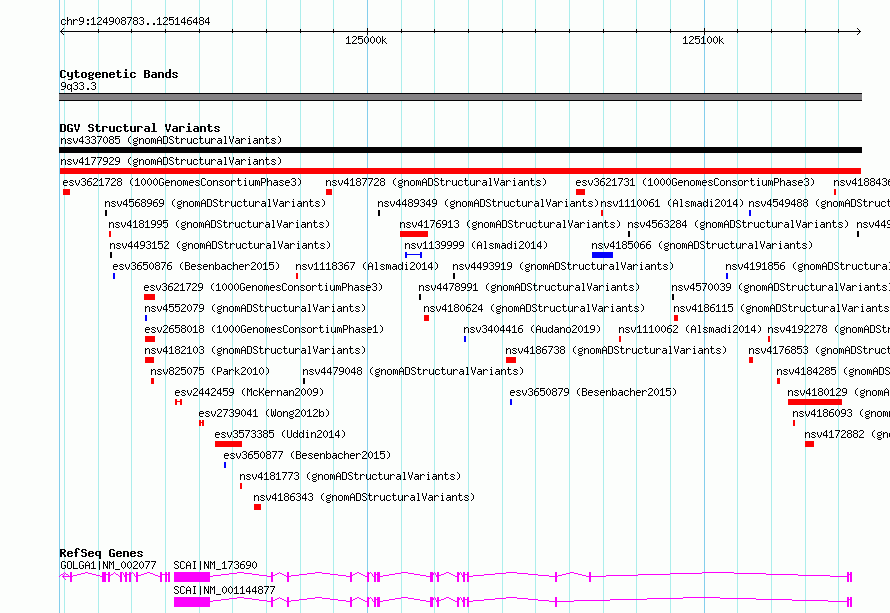Select the nsv4180624 red glyph
The width and height of the screenshot is (890, 613).
tap(426, 318)
